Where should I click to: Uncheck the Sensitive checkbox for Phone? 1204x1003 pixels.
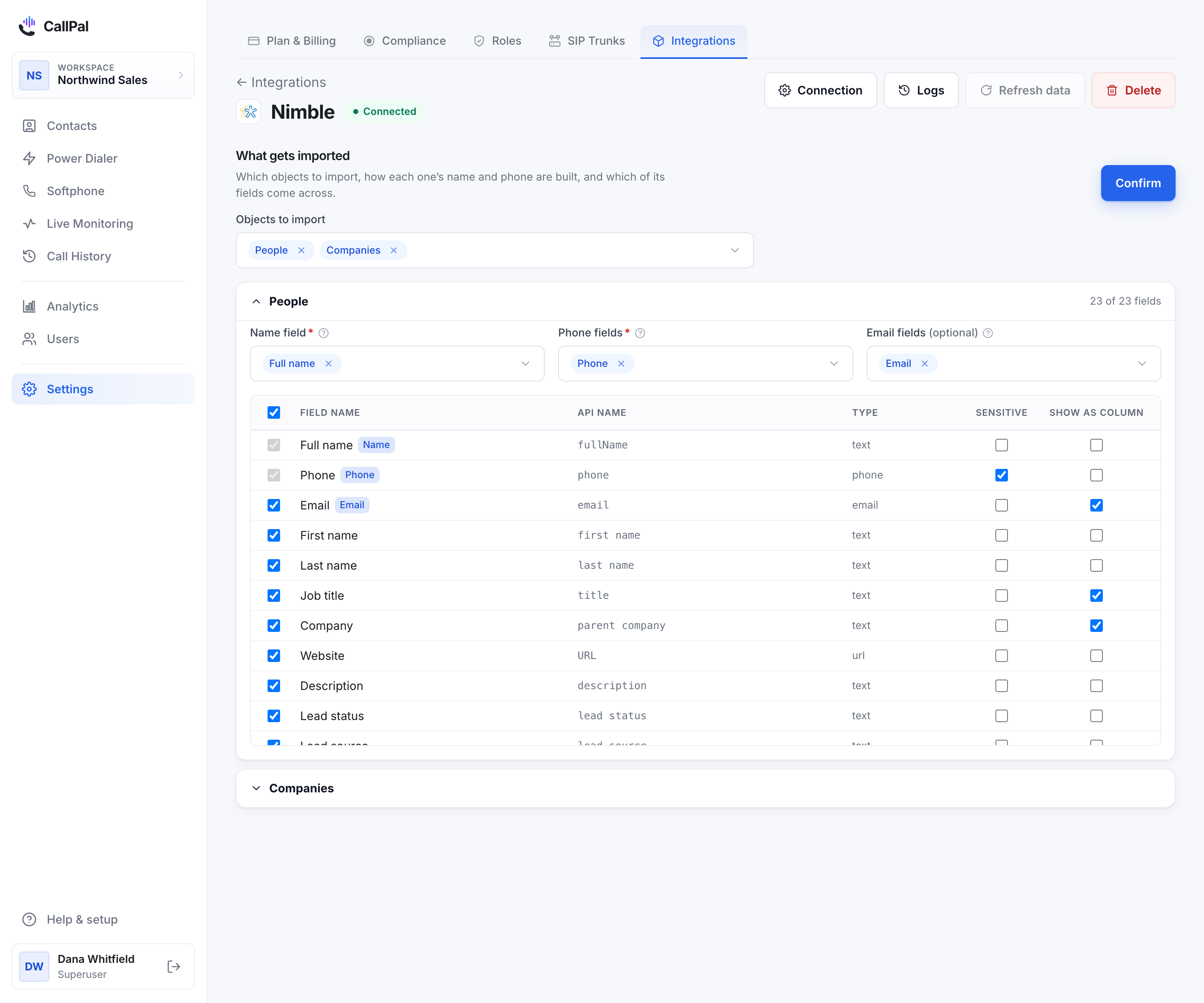1002,475
